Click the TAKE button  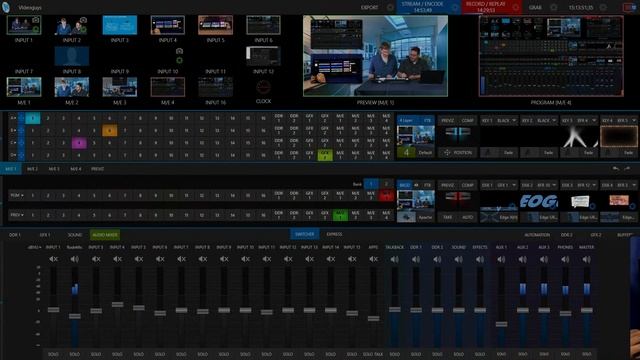coord(447,217)
